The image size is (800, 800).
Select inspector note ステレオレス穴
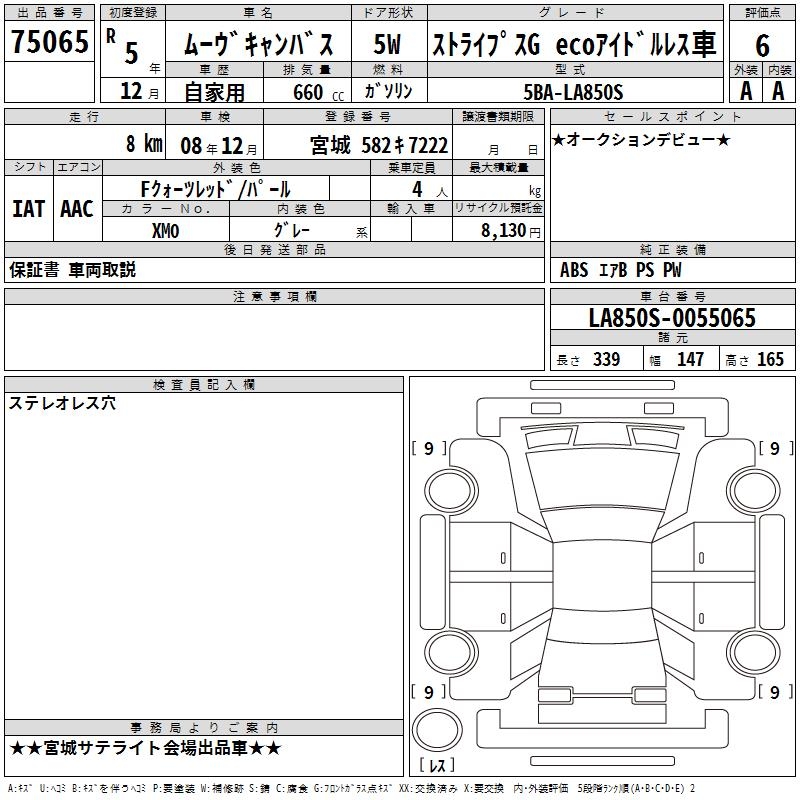62,403
